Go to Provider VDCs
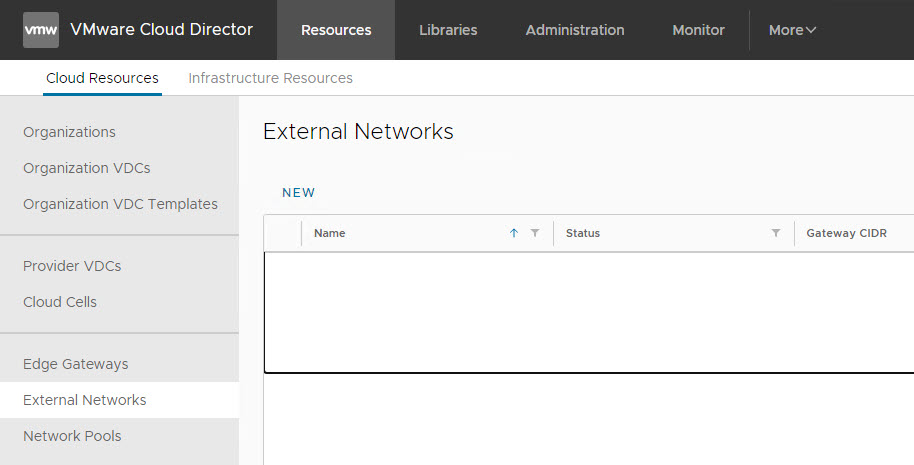 pyautogui.click(x=72, y=266)
